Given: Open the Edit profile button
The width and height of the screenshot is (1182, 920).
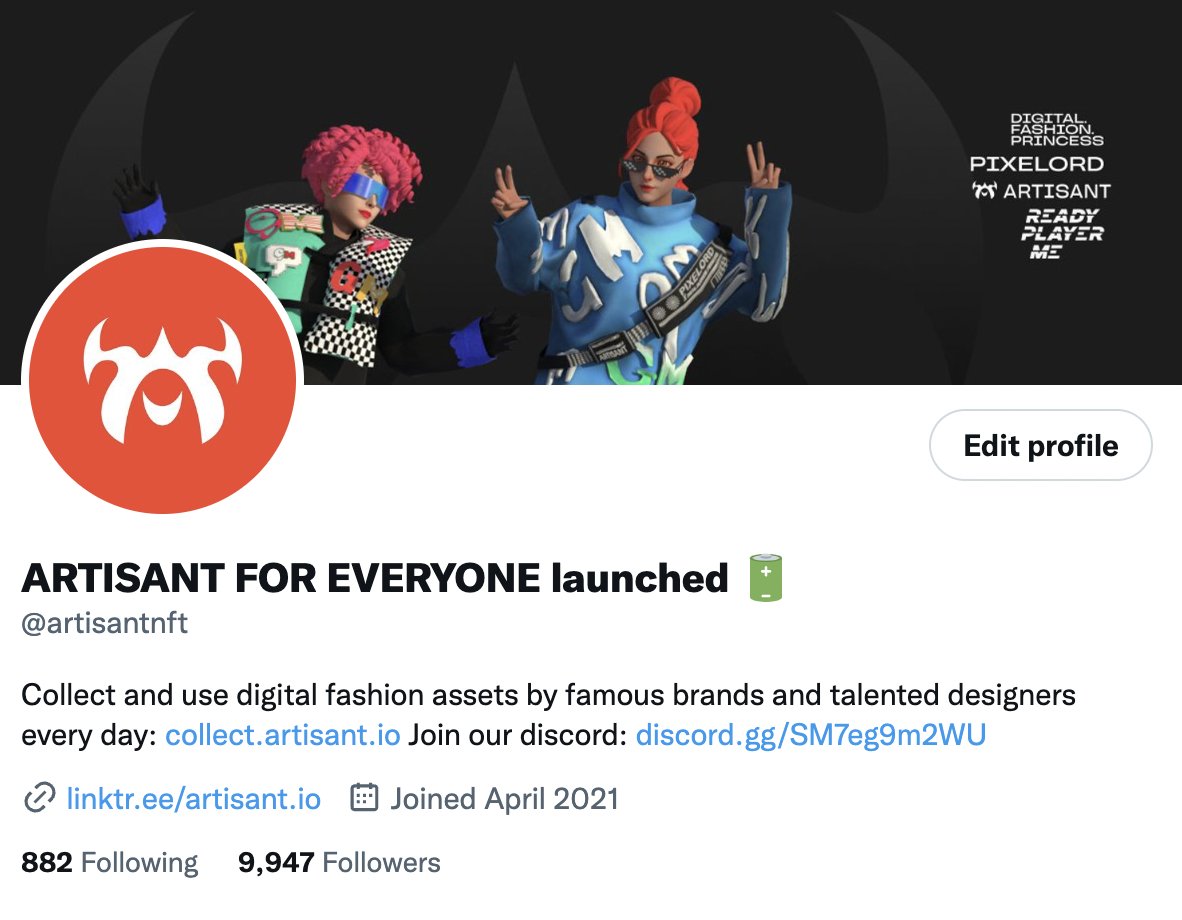Looking at the screenshot, I should 1040,445.
